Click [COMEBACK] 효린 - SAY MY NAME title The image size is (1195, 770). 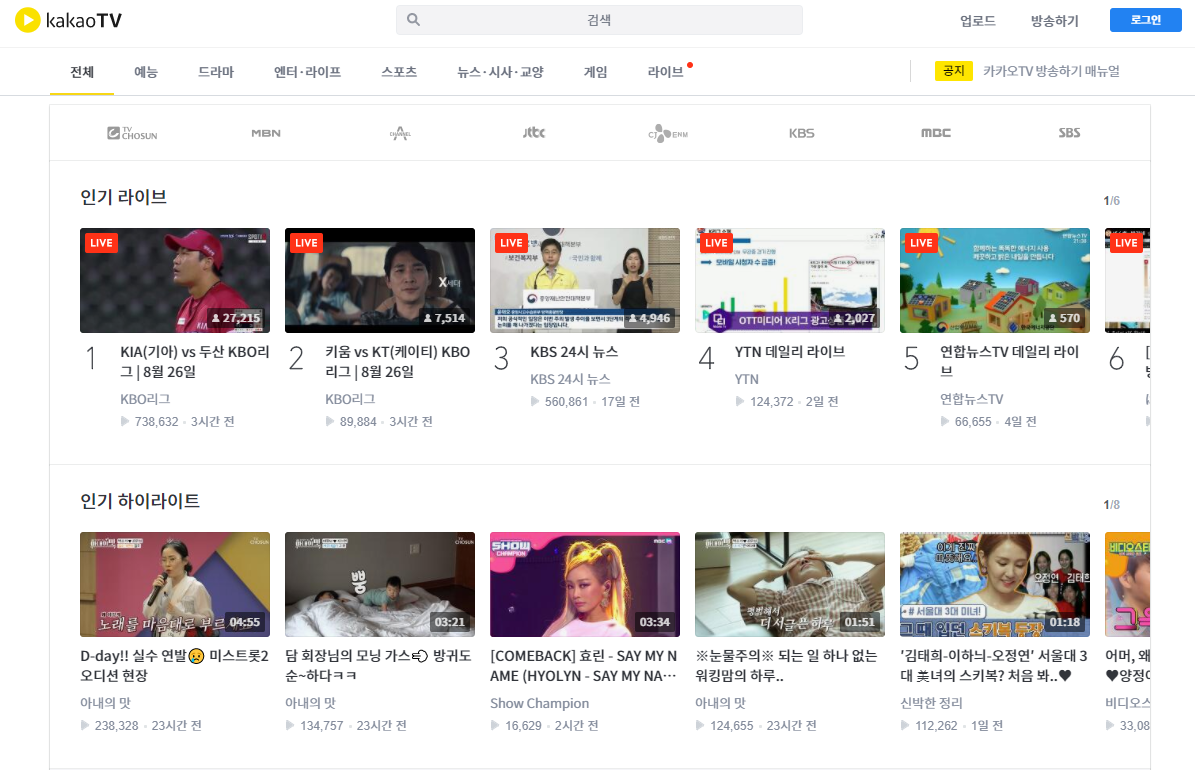pyautogui.click(x=584, y=666)
